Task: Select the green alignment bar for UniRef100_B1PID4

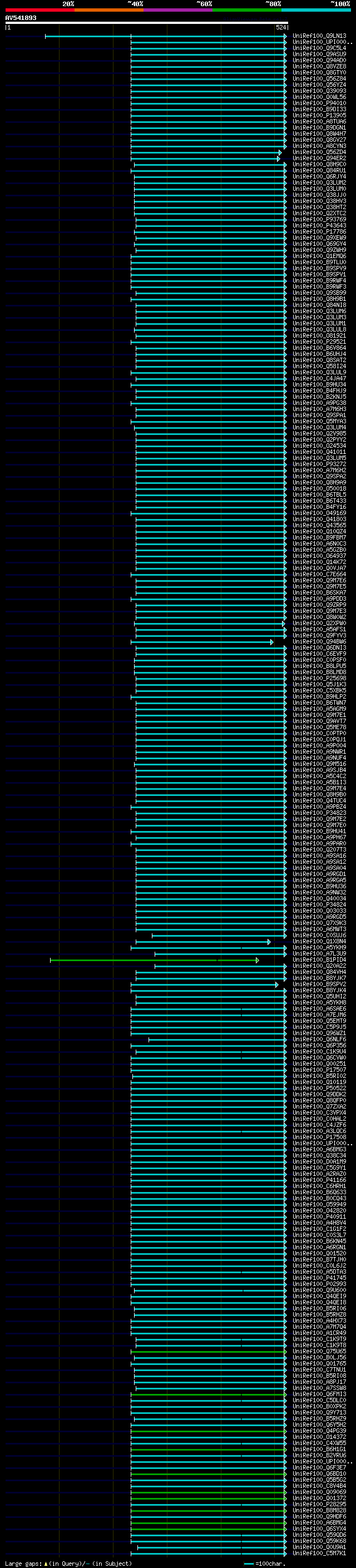Action: [x=154, y=960]
